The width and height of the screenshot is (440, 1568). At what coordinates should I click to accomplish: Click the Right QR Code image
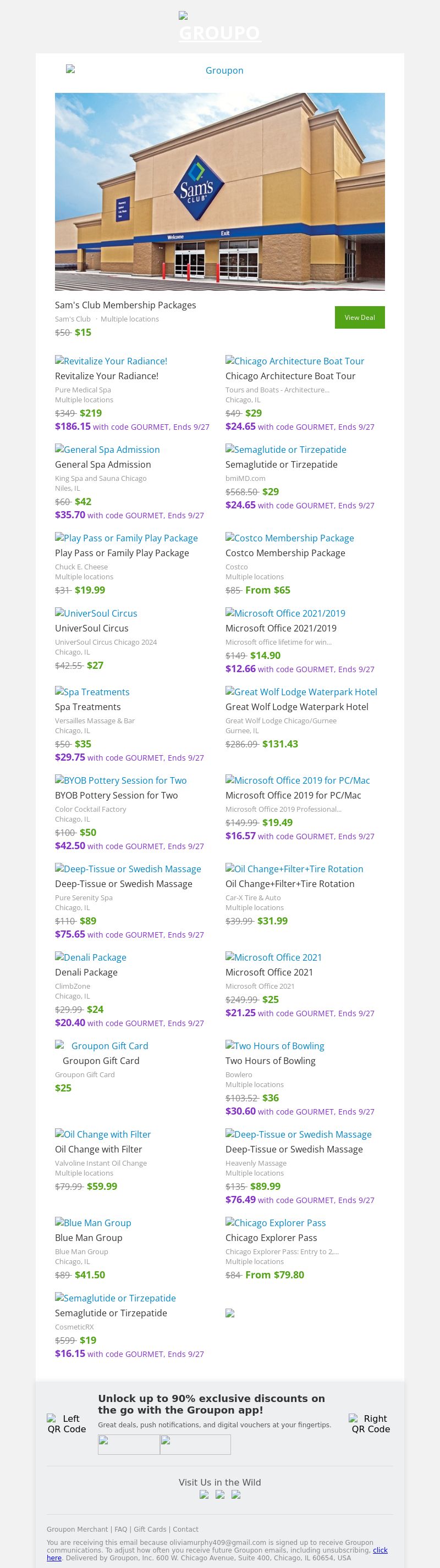coord(370,1424)
